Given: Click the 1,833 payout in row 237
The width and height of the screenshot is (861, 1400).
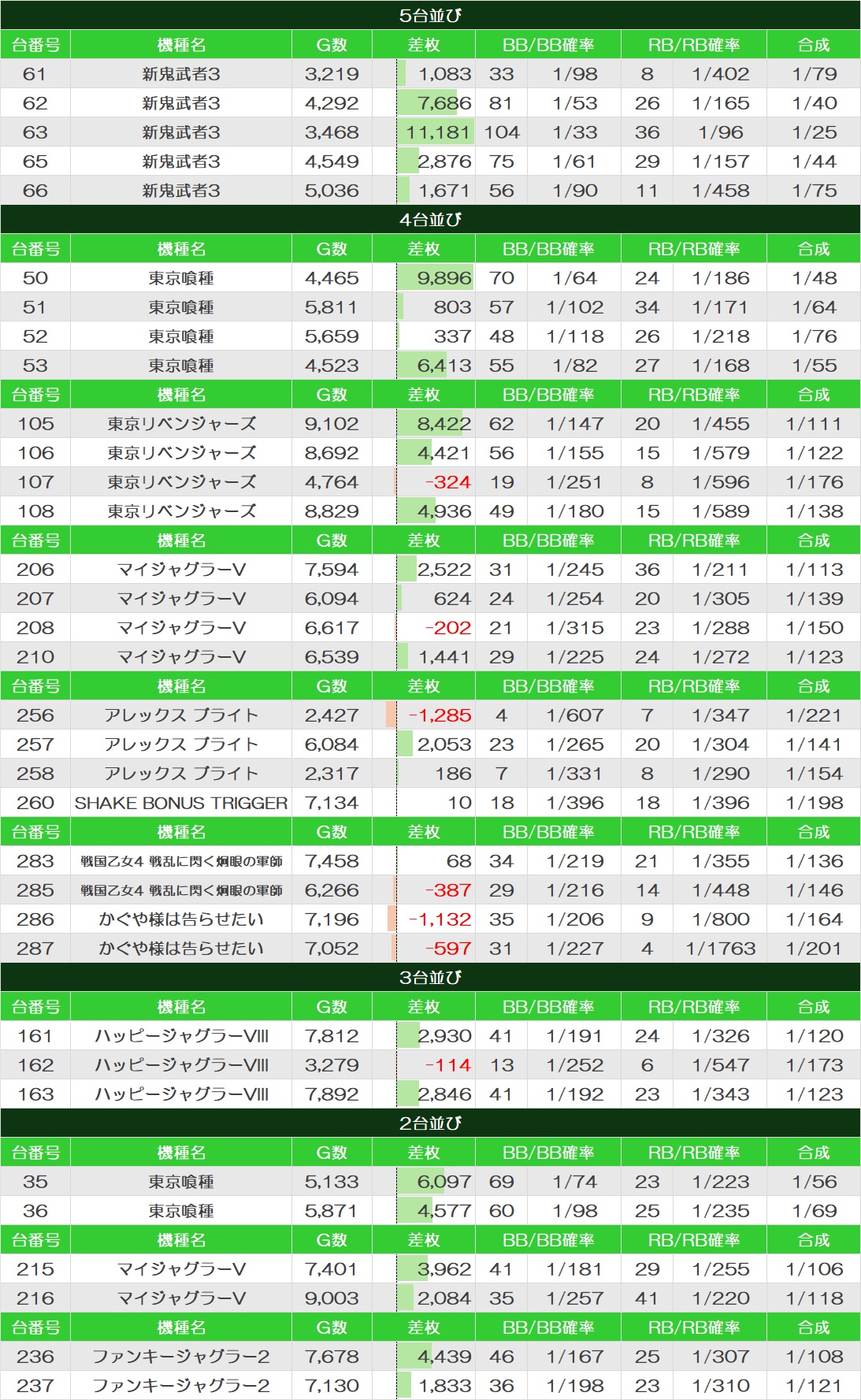Looking at the screenshot, I should (444, 1386).
